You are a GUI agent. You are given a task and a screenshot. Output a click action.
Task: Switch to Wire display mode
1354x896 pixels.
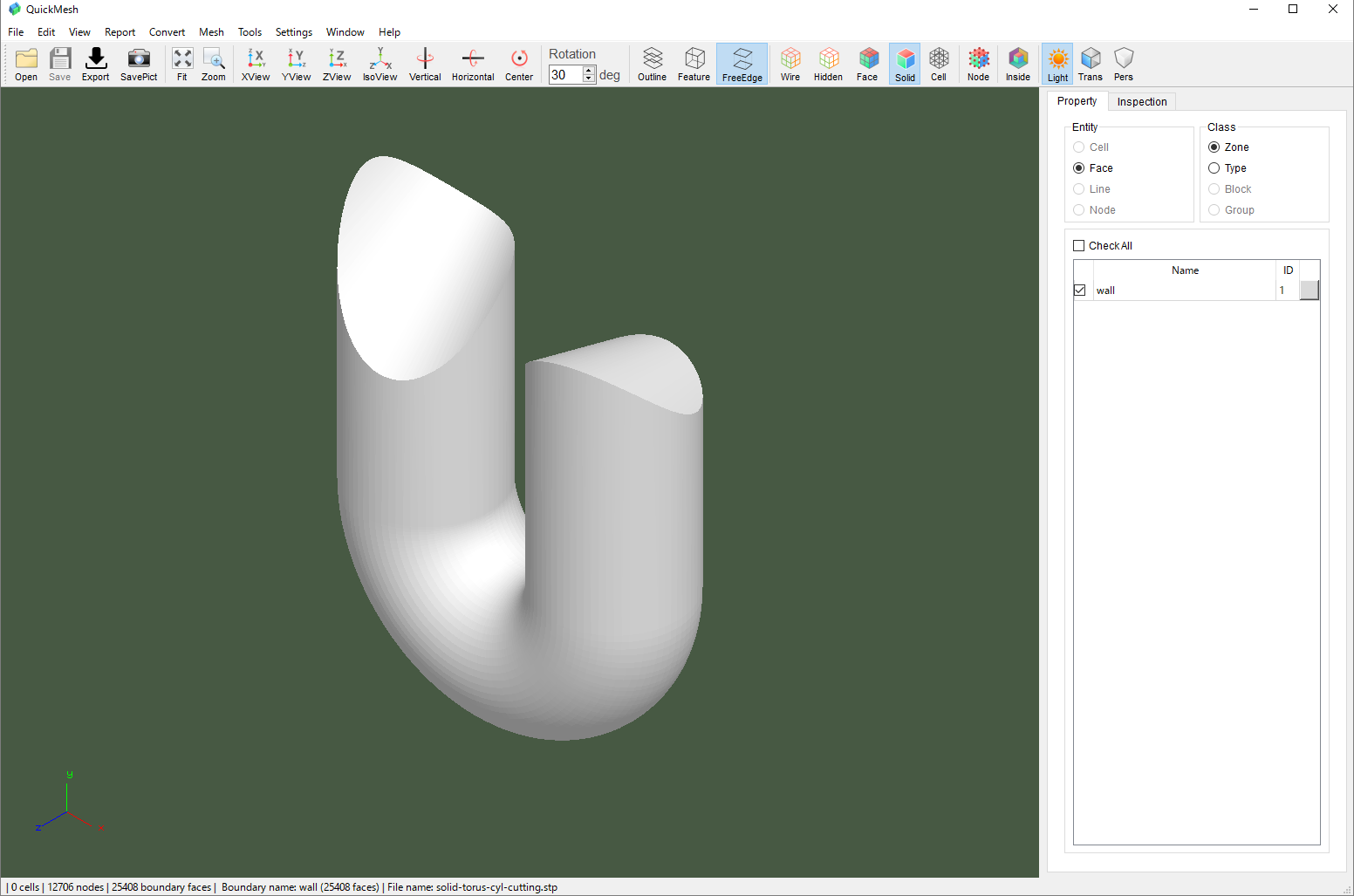tap(790, 65)
